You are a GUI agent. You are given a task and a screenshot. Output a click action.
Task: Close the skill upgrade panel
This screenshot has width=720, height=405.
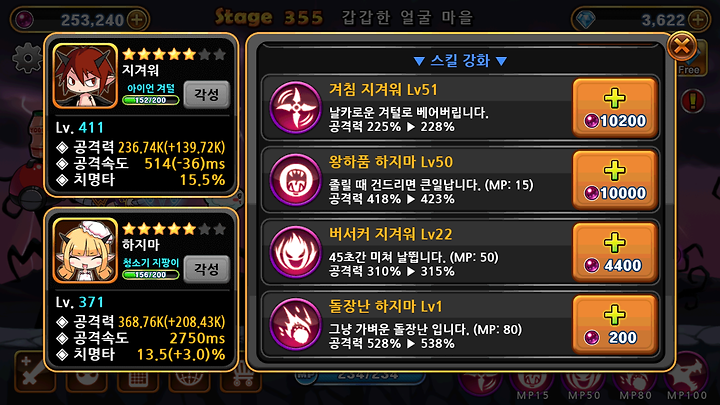tap(681, 46)
